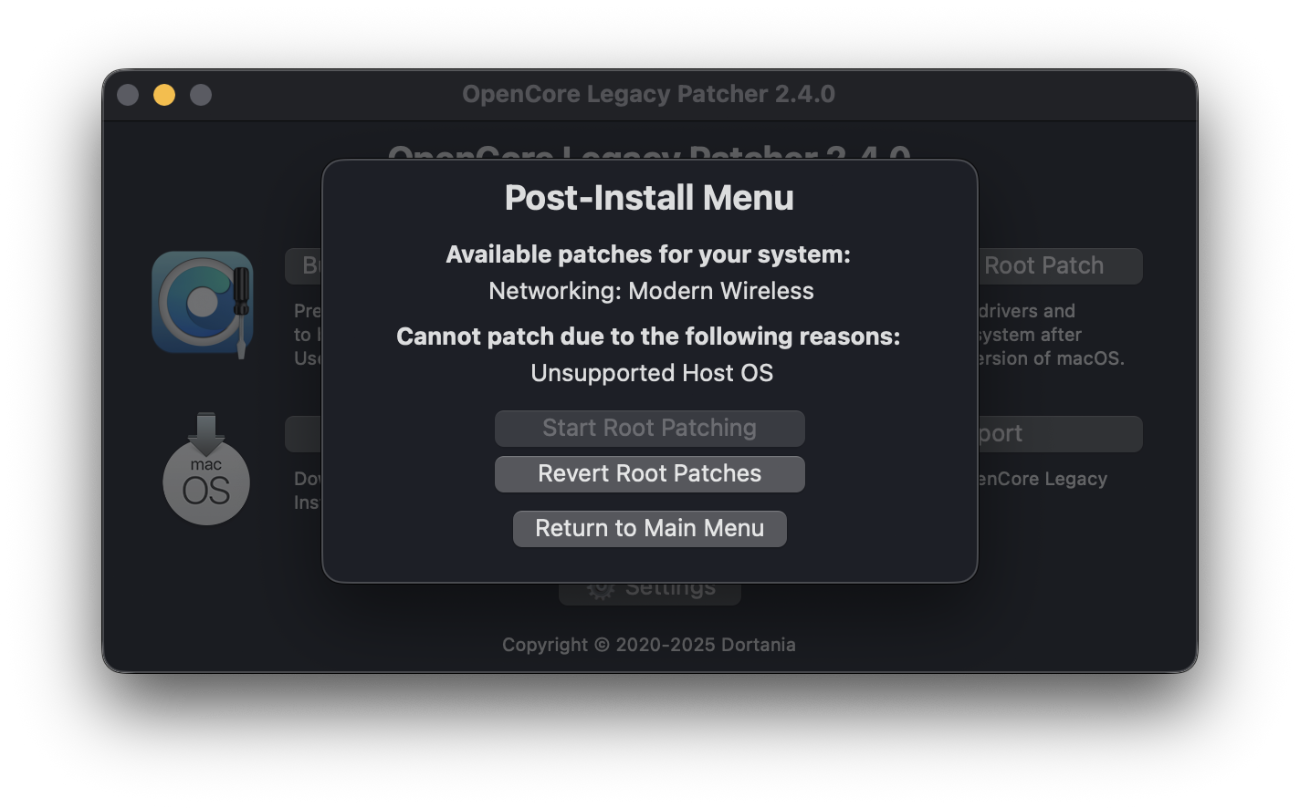Click the macOS installer download icon
Screen dimensions: 1300x808
[x=206, y=469]
